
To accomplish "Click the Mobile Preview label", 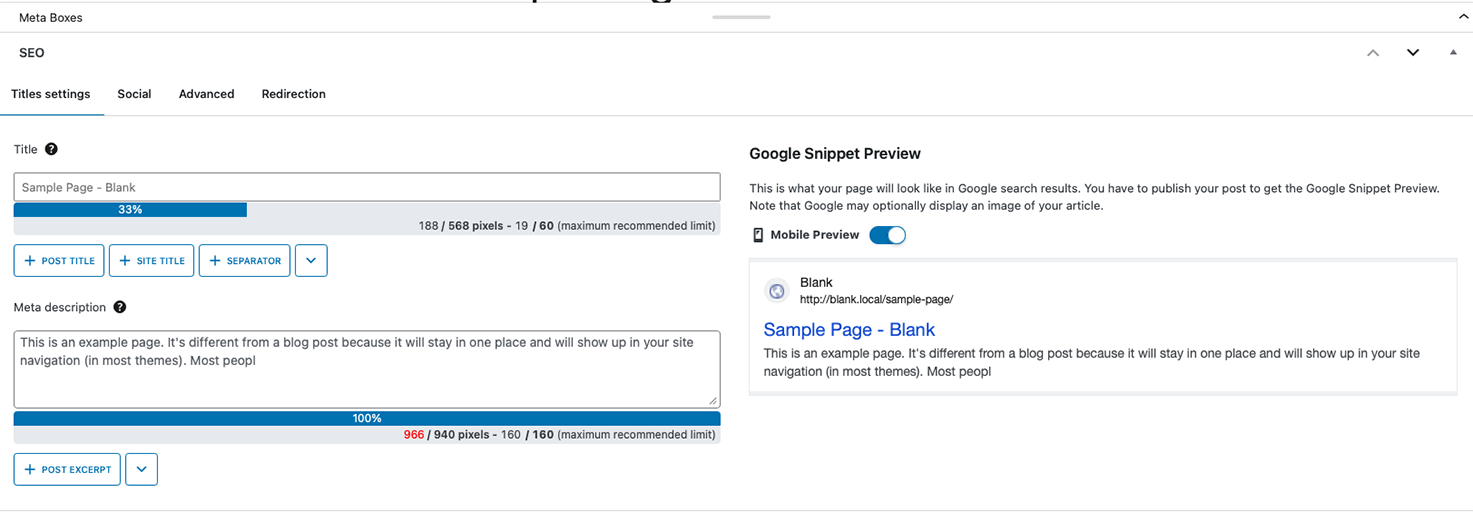I will pos(815,235).
